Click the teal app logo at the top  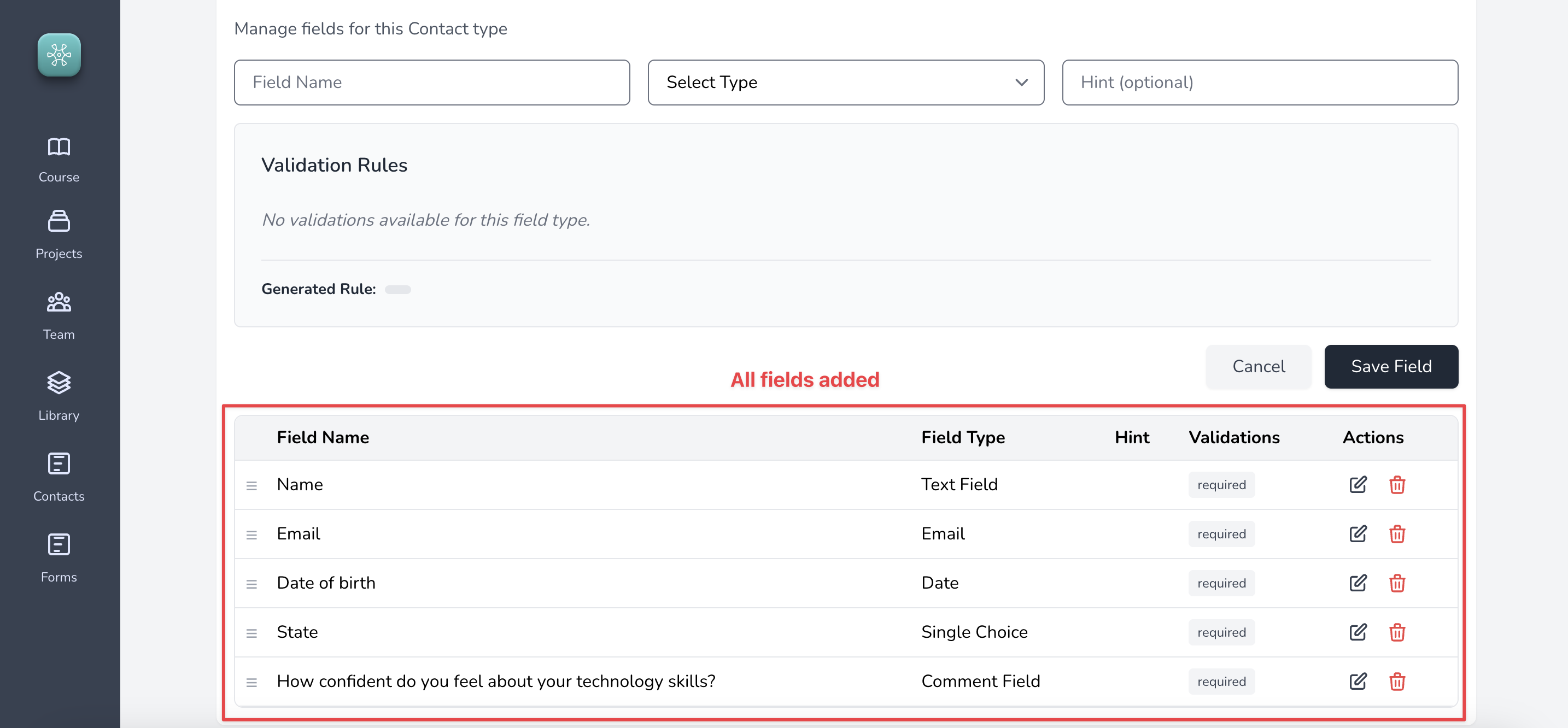click(59, 55)
